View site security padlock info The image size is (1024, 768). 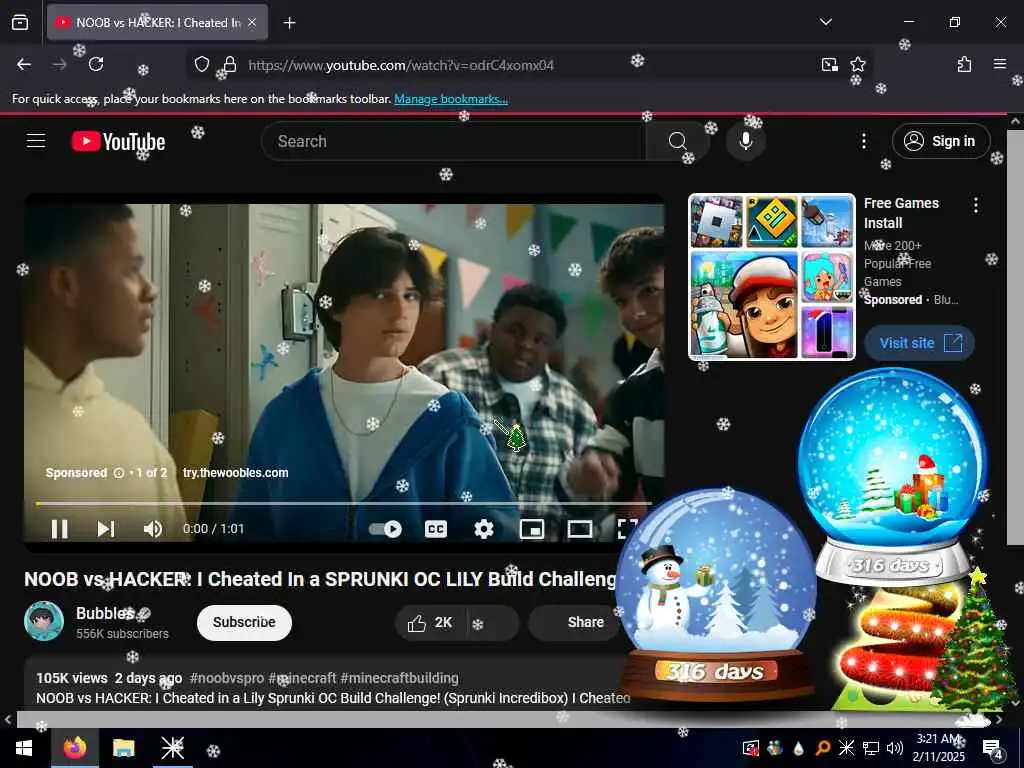click(x=229, y=64)
